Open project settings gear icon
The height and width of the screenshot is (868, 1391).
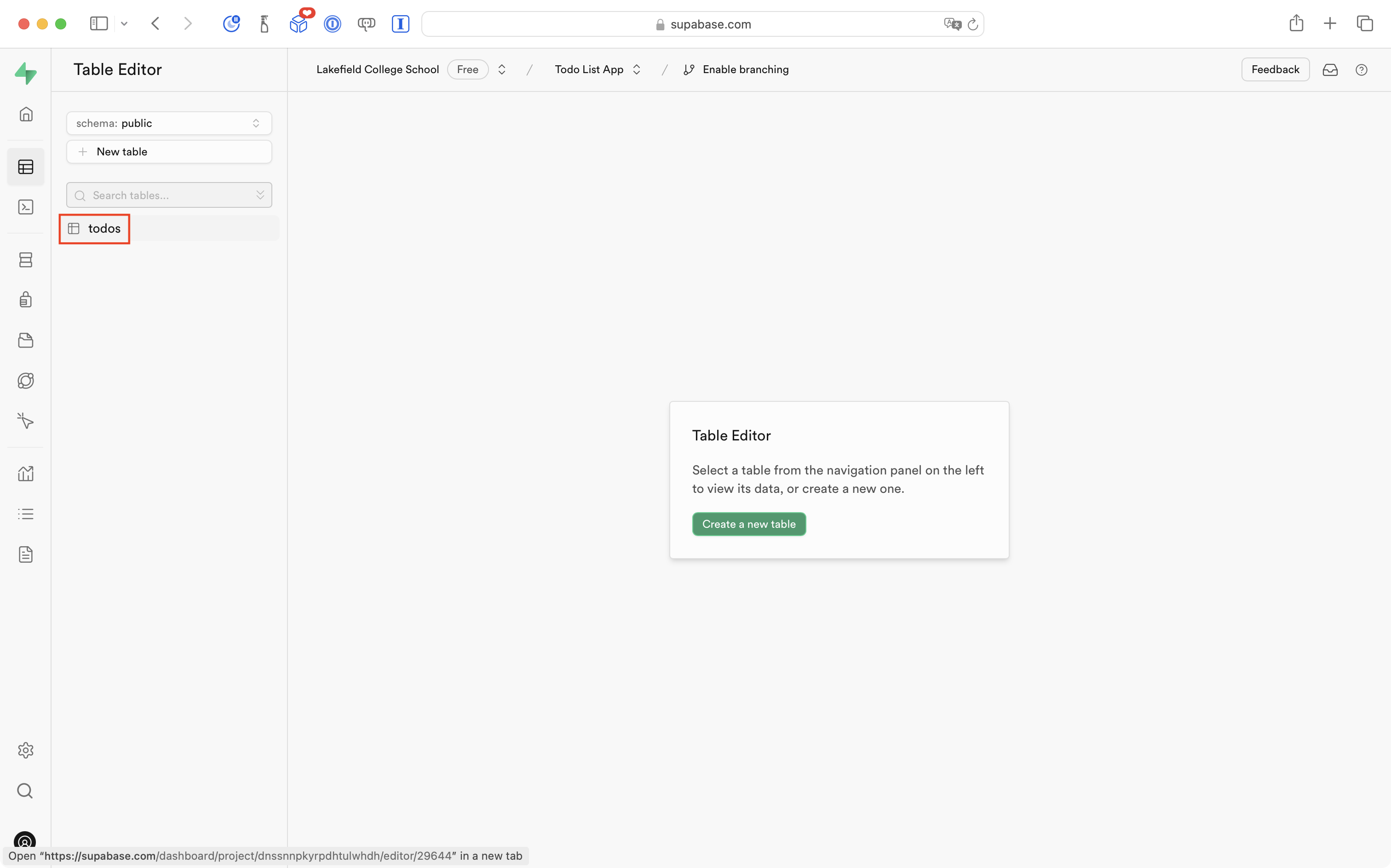[26, 750]
